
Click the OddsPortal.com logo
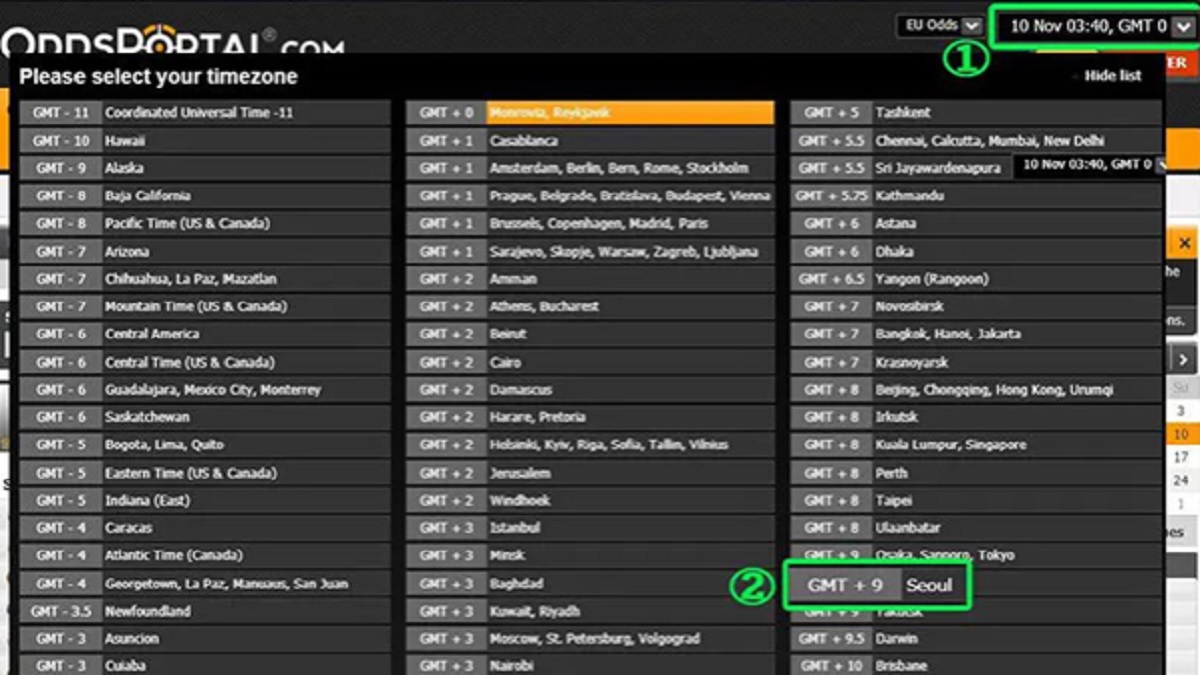(170, 42)
